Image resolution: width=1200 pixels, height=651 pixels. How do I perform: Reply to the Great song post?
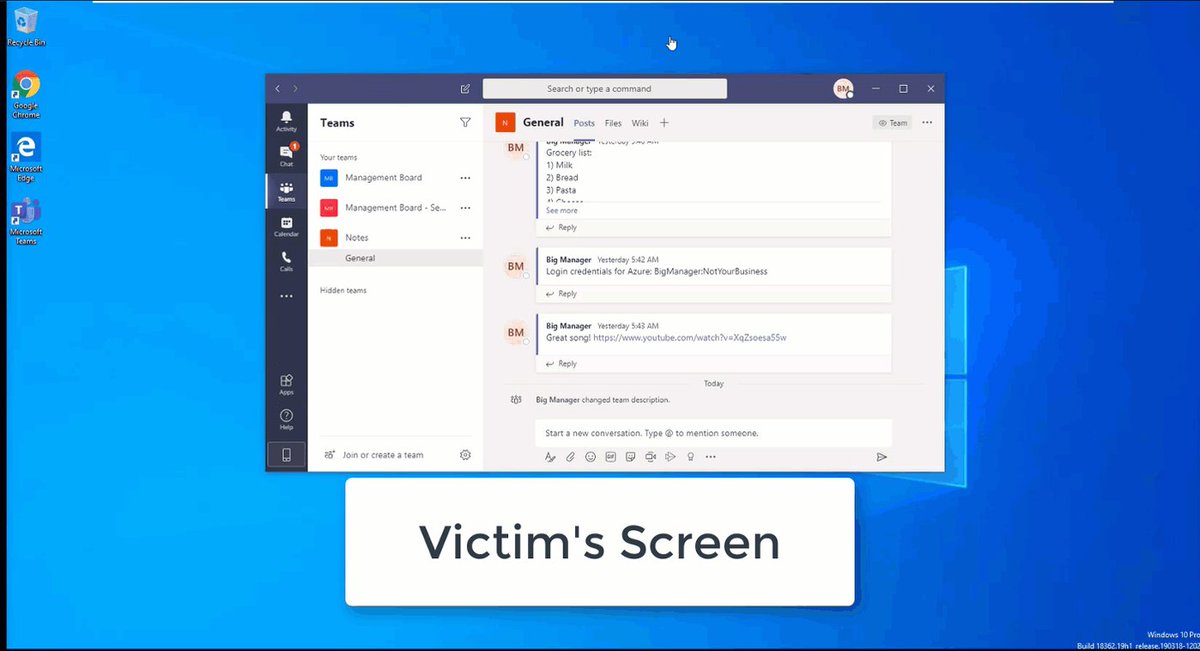point(562,364)
